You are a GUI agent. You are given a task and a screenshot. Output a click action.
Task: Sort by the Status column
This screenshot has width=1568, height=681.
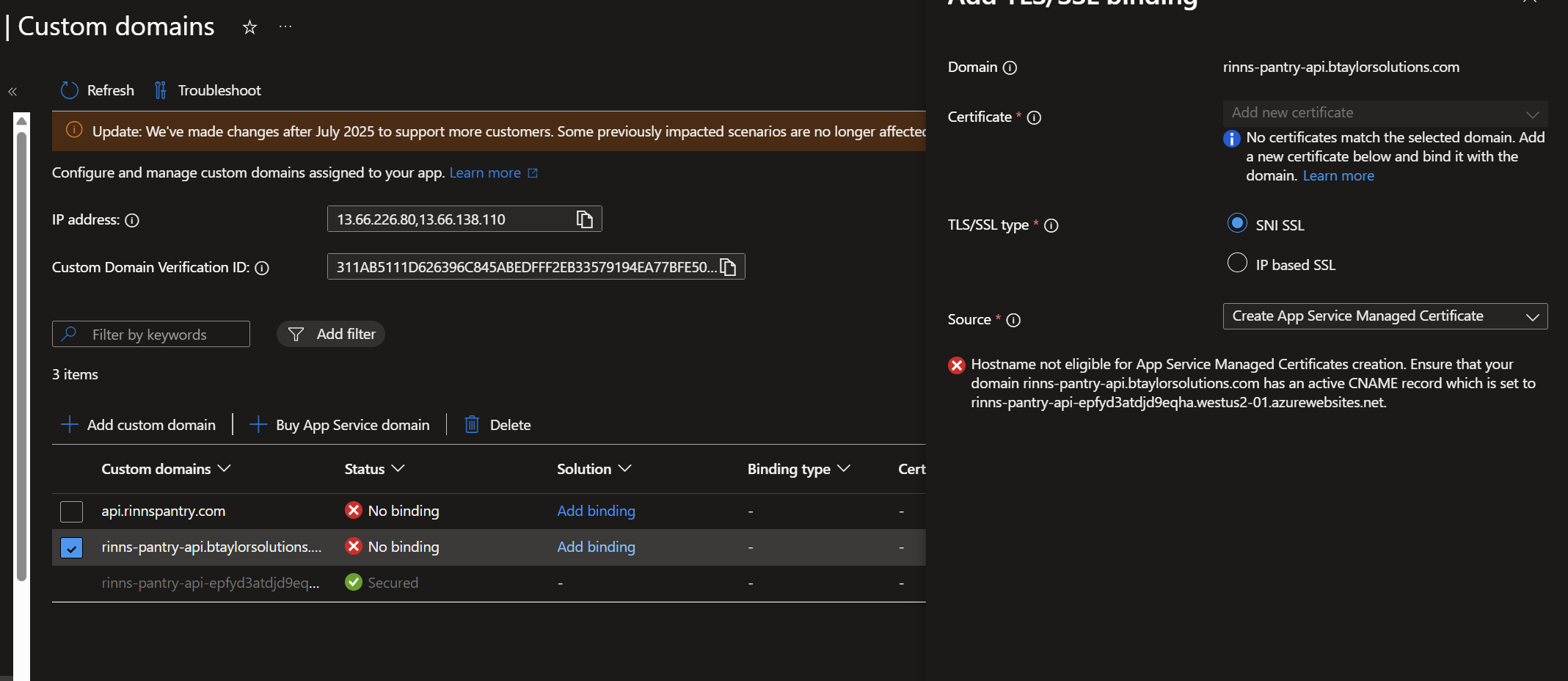pyautogui.click(x=374, y=469)
